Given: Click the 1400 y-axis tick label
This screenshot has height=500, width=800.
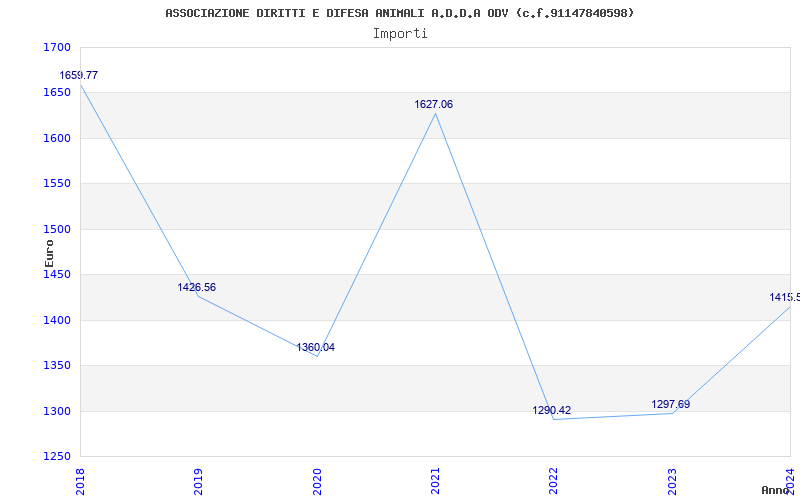Looking at the screenshot, I should 57,320.
